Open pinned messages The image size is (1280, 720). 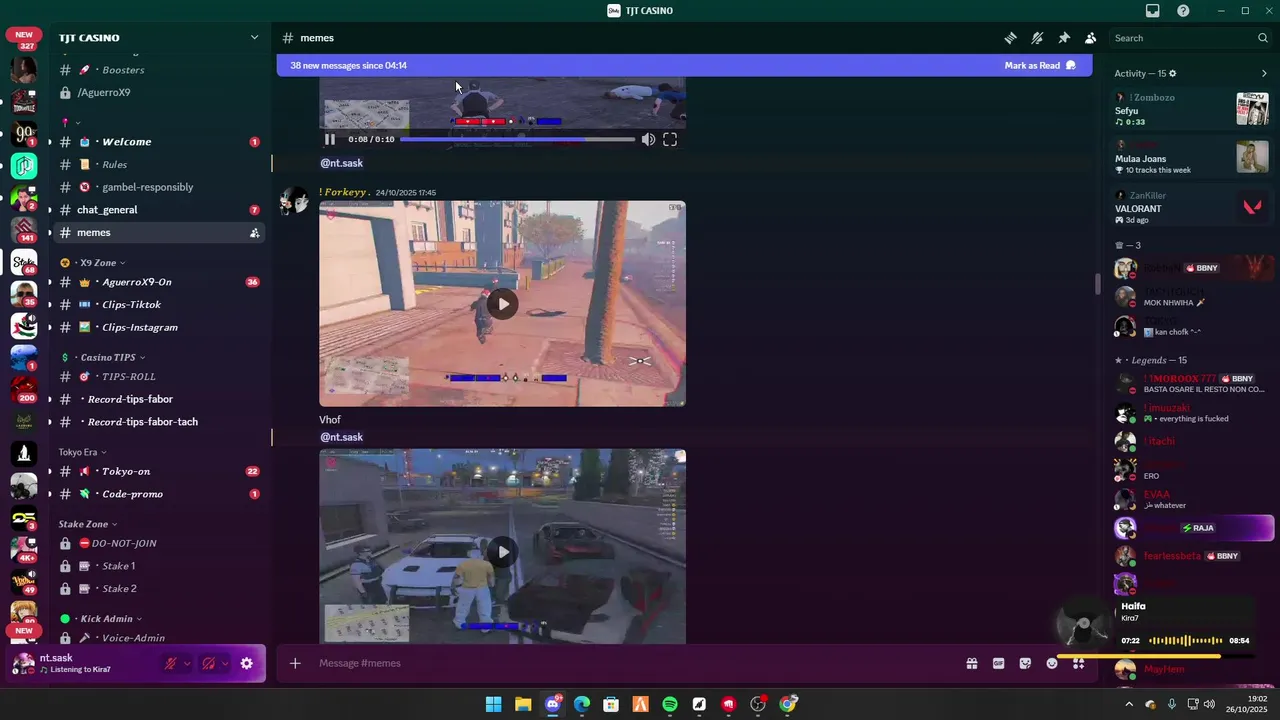click(x=1064, y=38)
